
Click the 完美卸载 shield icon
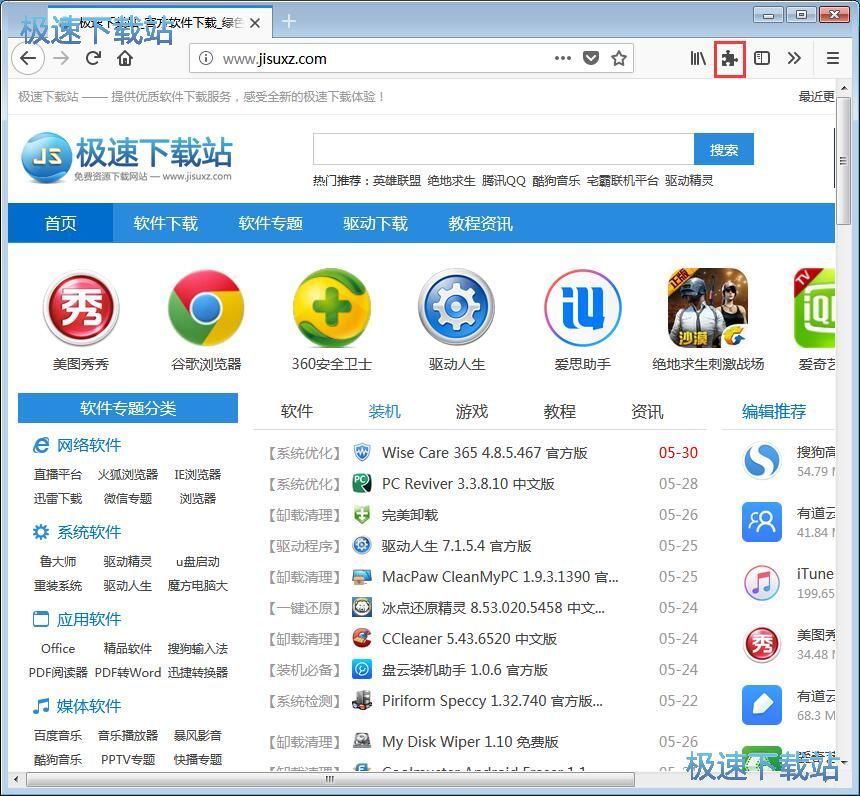[362, 515]
